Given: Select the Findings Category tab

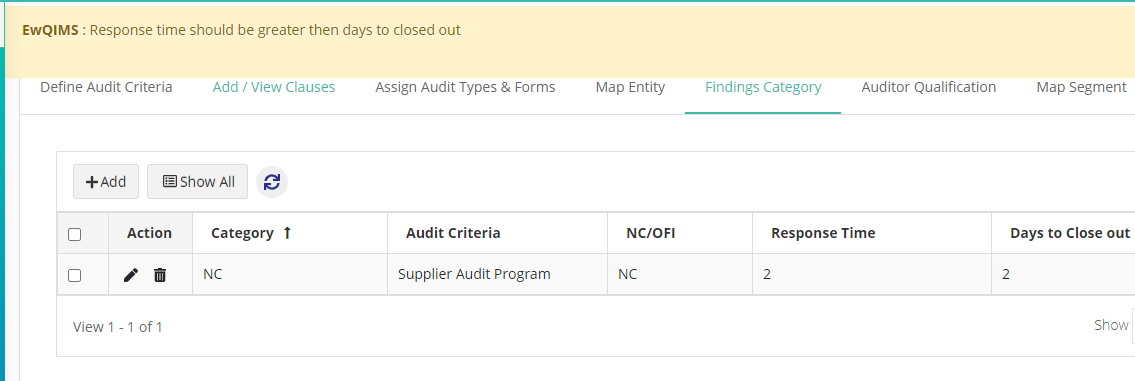Looking at the screenshot, I should click(x=763, y=87).
